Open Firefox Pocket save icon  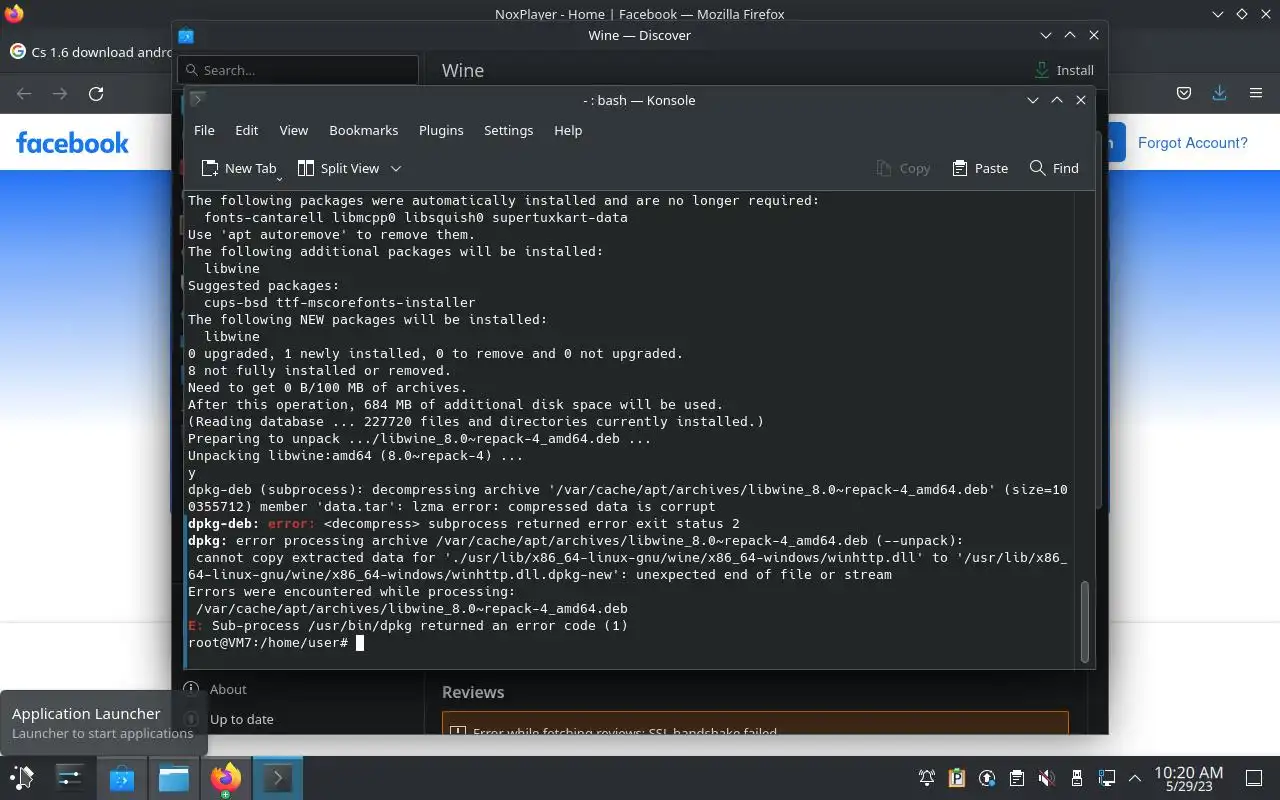pyautogui.click(x=1183, y=93)
